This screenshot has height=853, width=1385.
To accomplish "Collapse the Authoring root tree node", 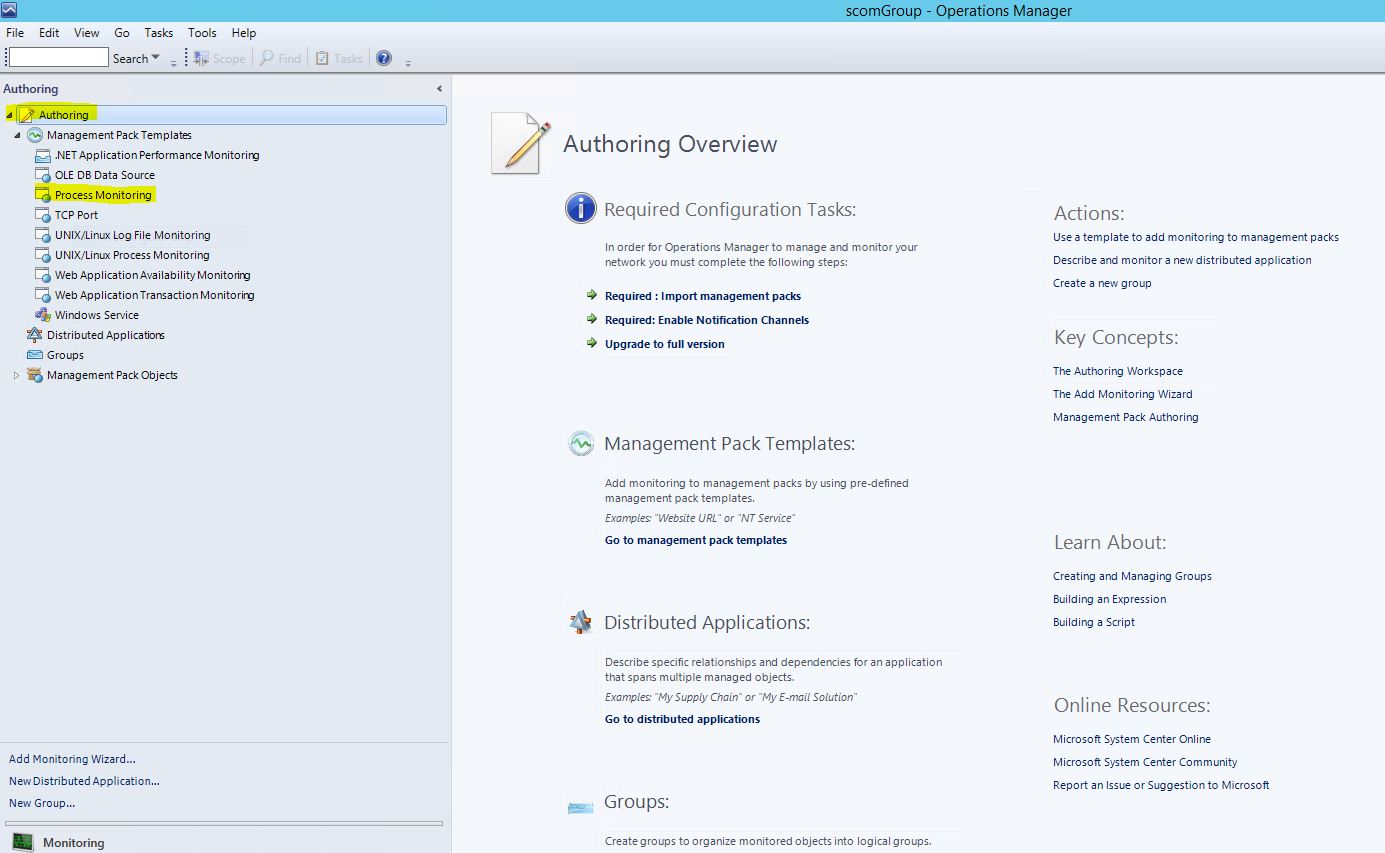I will [x=9, y=115].
